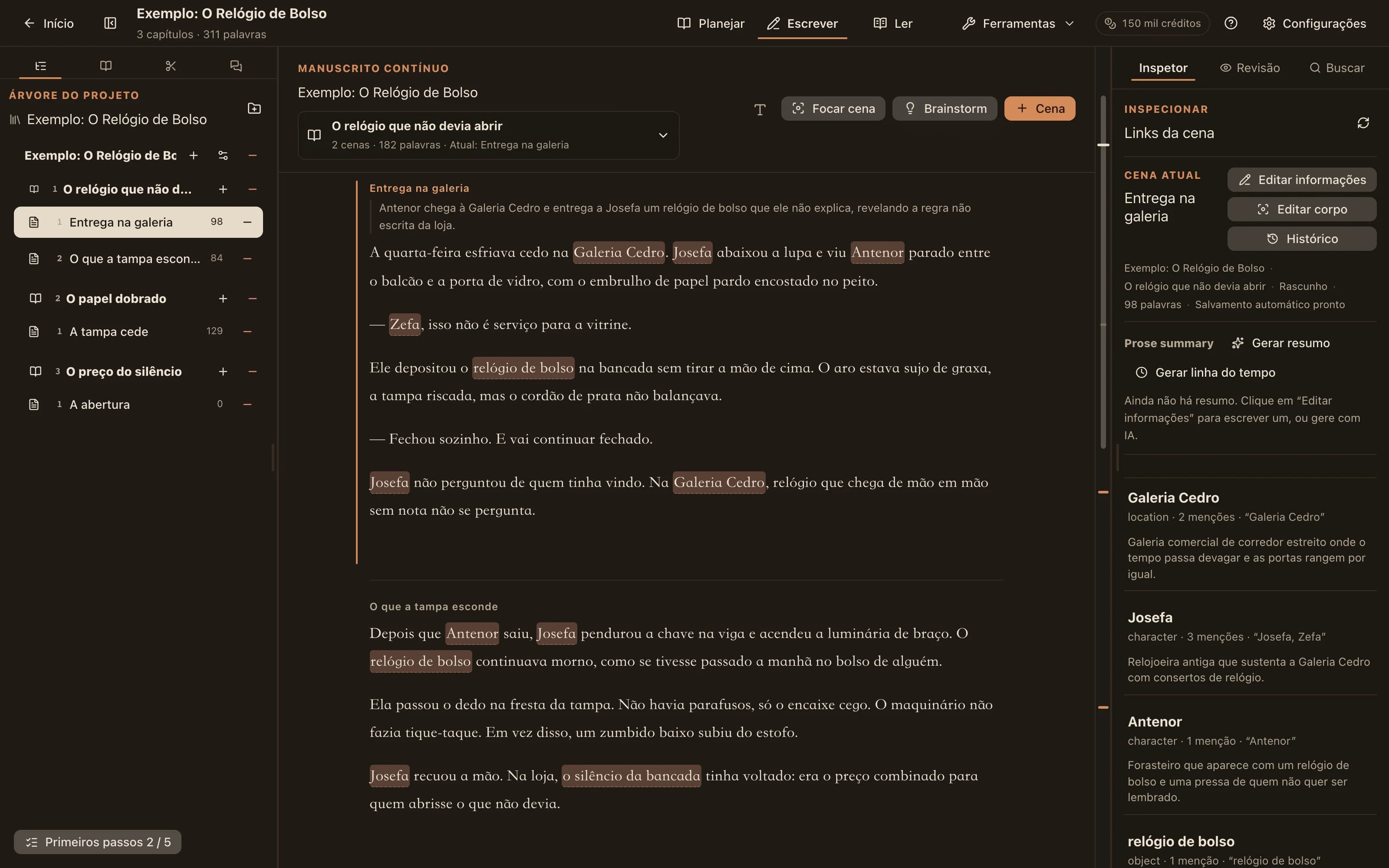
Task: Open the Ferramentas dropdown menu
Action: tap(1018, 23)
